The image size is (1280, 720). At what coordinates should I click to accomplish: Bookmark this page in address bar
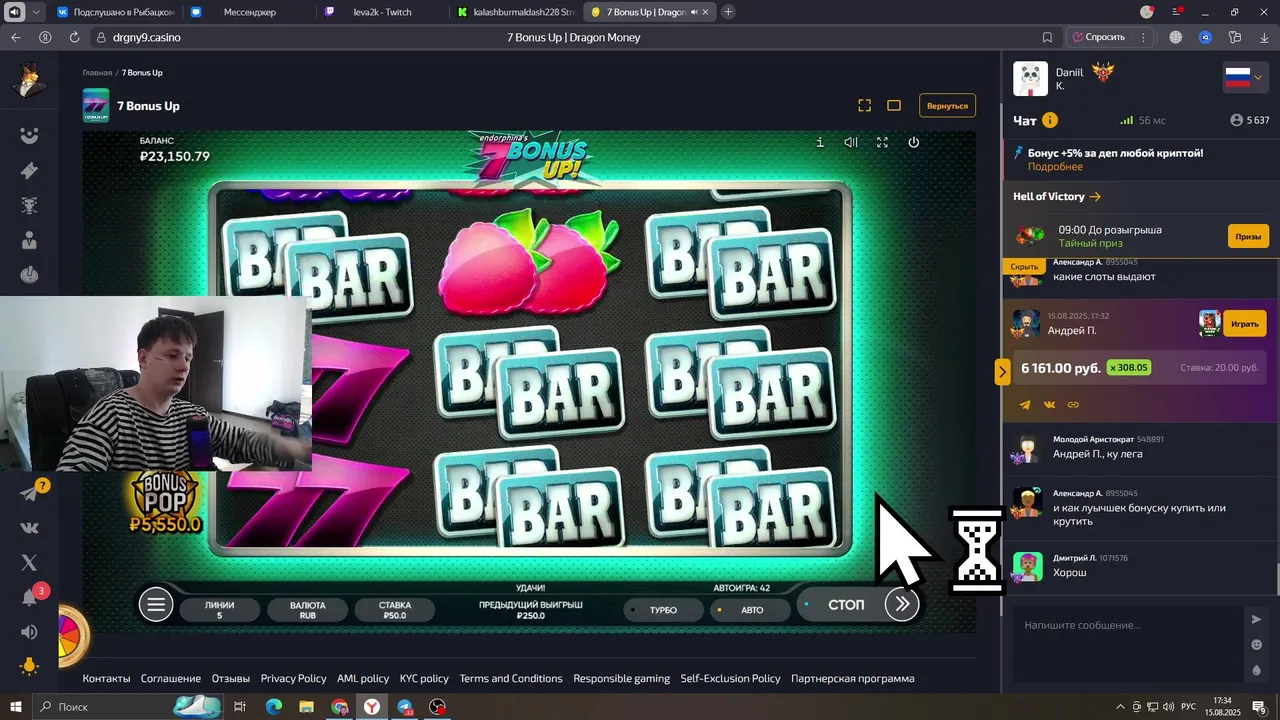coord(1047,37)
